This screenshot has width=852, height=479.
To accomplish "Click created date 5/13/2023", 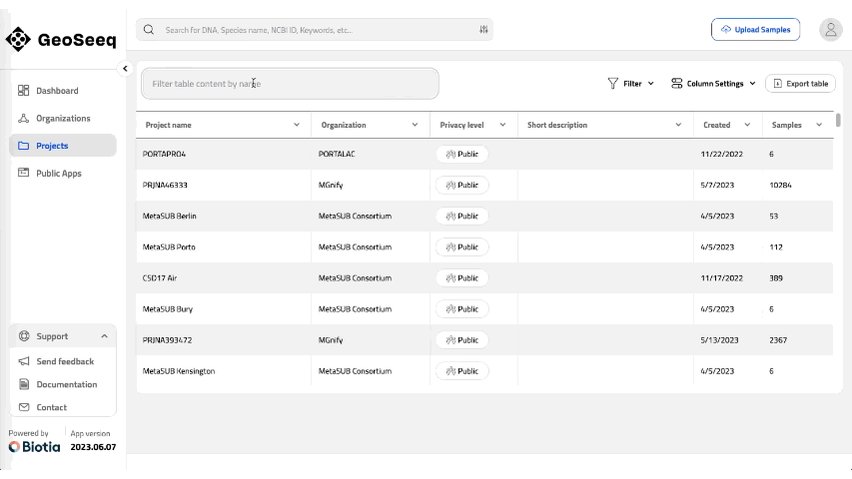I will [x=719, y=340].
